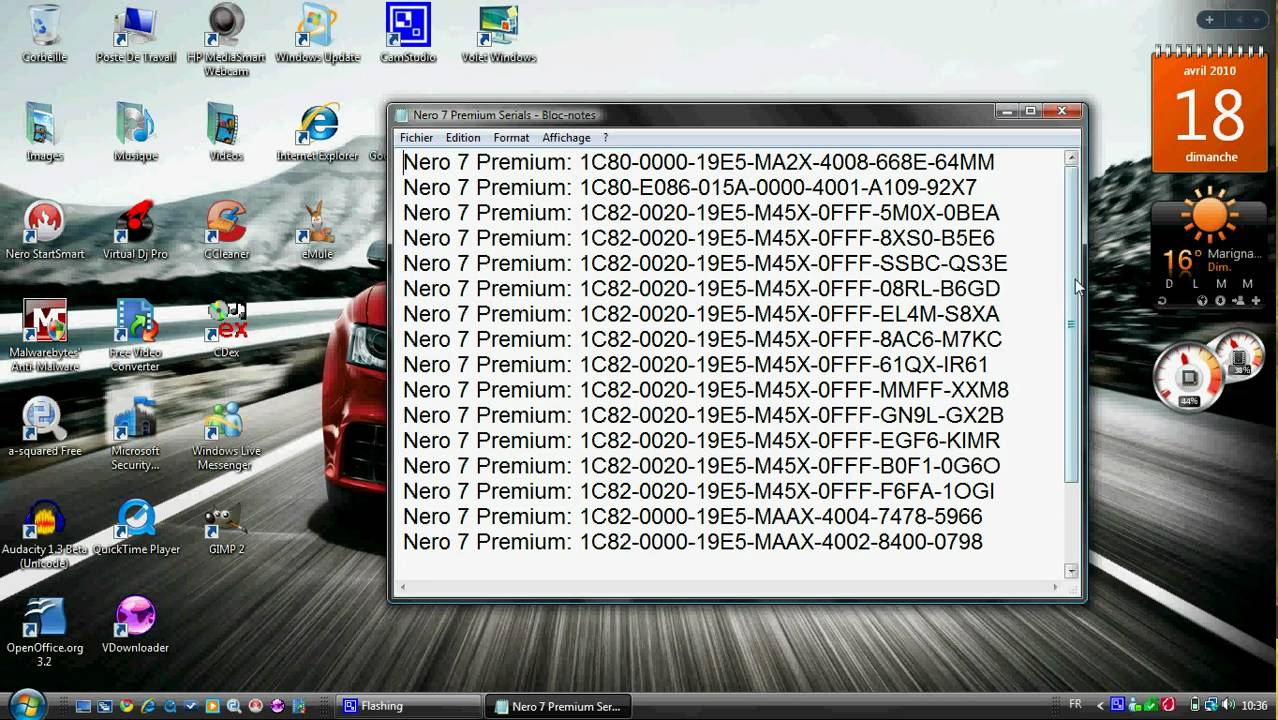Click serial line ending MMFF-XXM8

tap(706, 390)
